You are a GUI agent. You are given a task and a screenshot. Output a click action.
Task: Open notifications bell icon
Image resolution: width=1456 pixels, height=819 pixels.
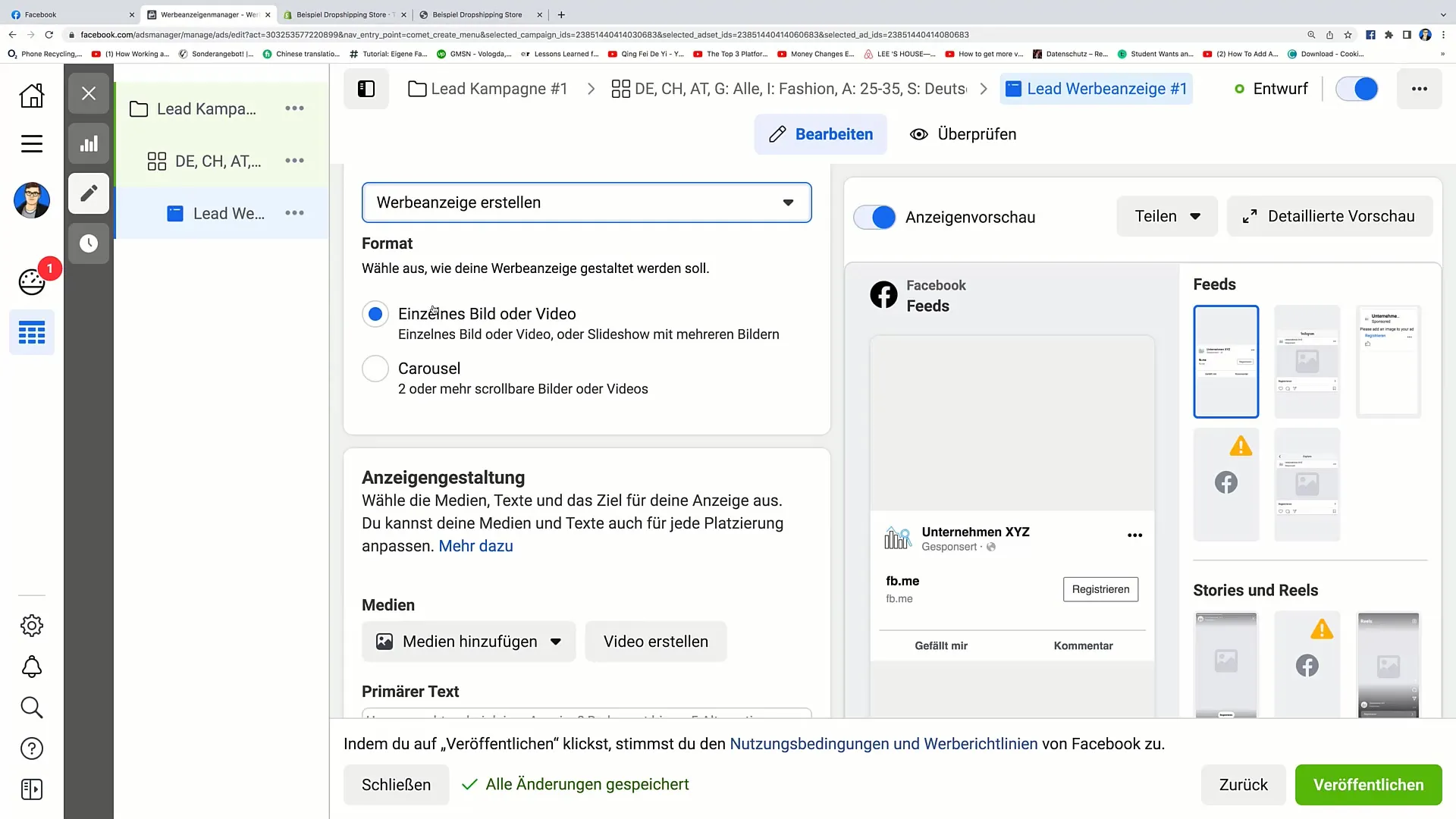(32, 667)
